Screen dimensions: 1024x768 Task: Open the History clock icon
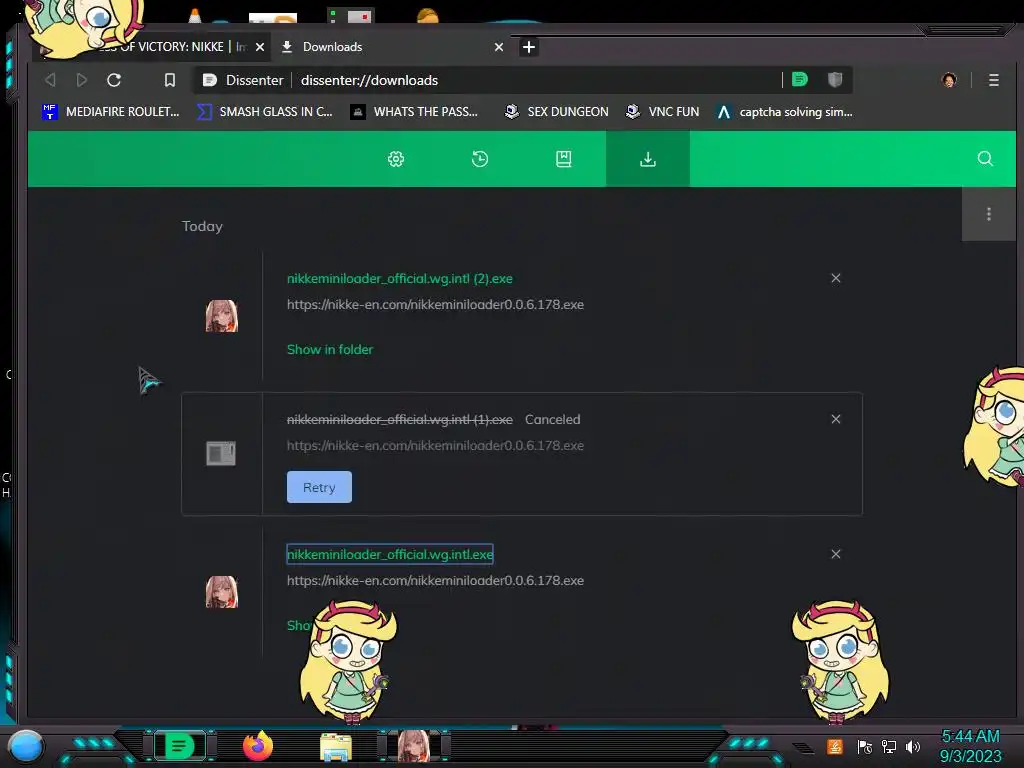(x=480, y=159)
